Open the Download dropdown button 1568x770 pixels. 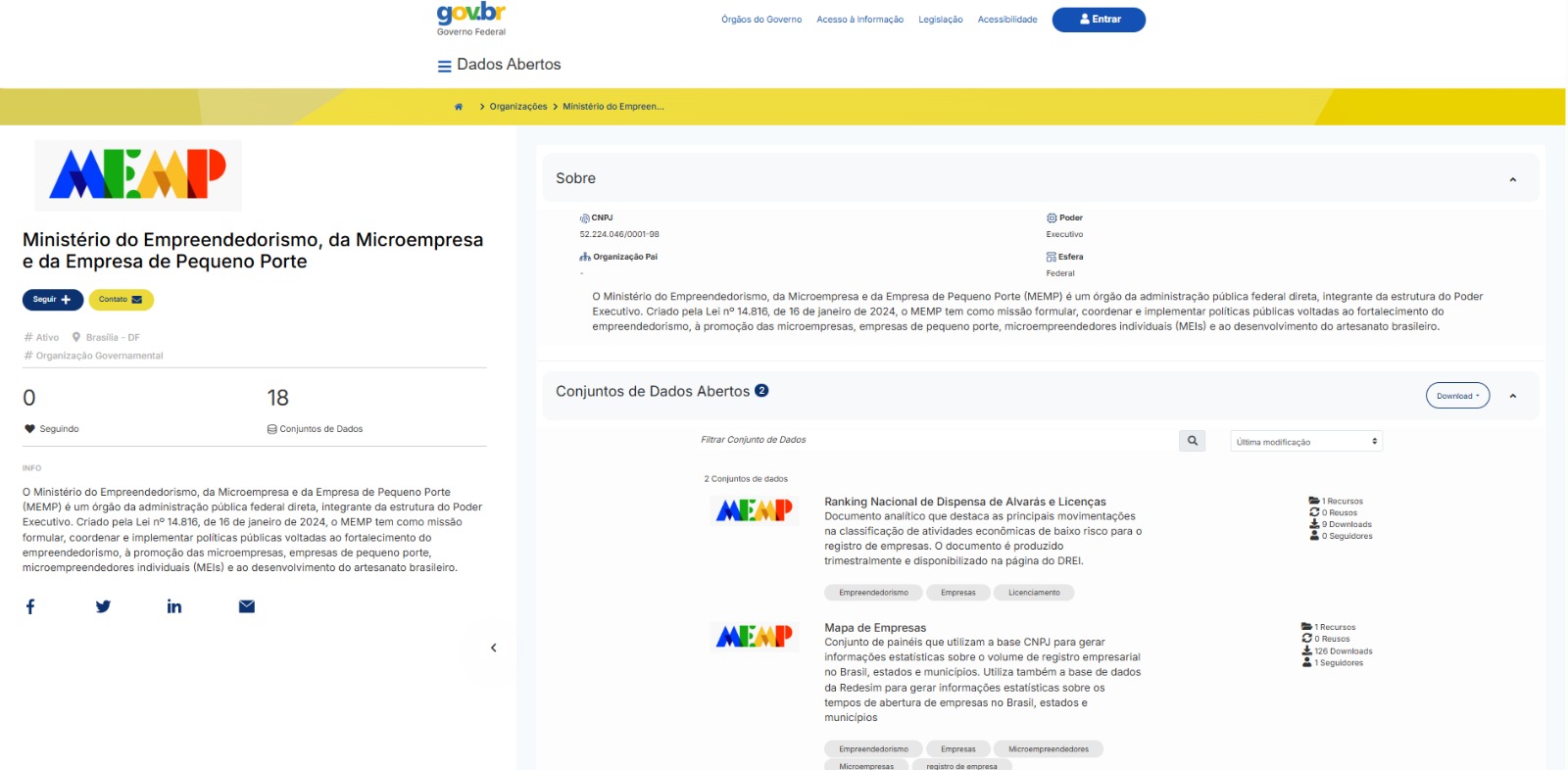coord(1458,396)
